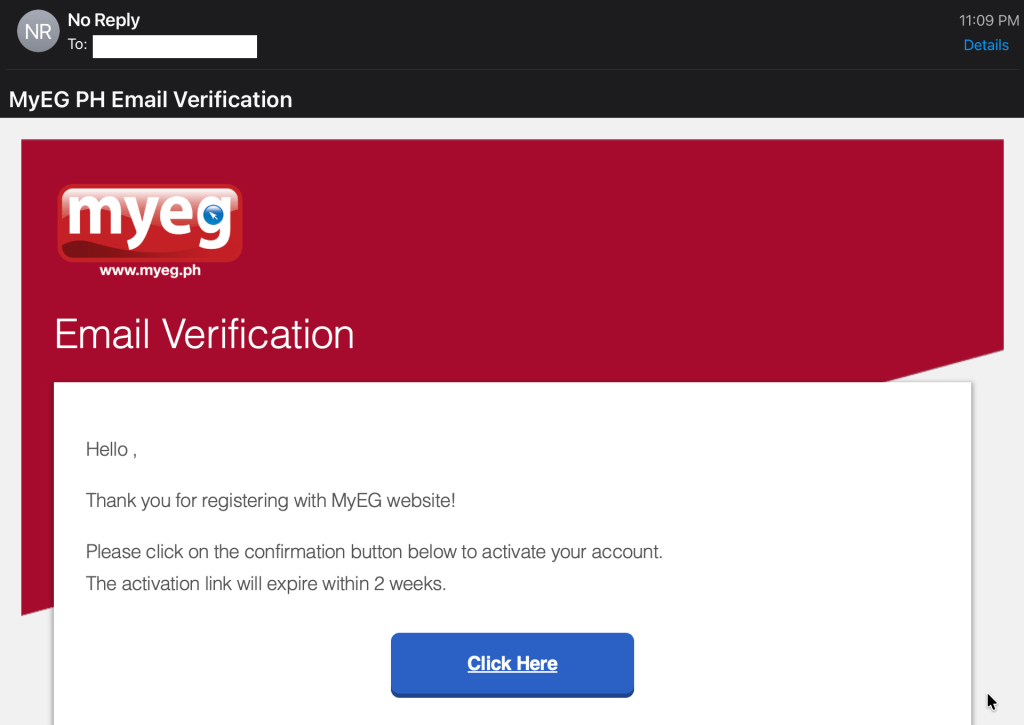This screenshot has height=725, width=1024.
Task: Click the redacted green recipient address
Action: point(175,46)
